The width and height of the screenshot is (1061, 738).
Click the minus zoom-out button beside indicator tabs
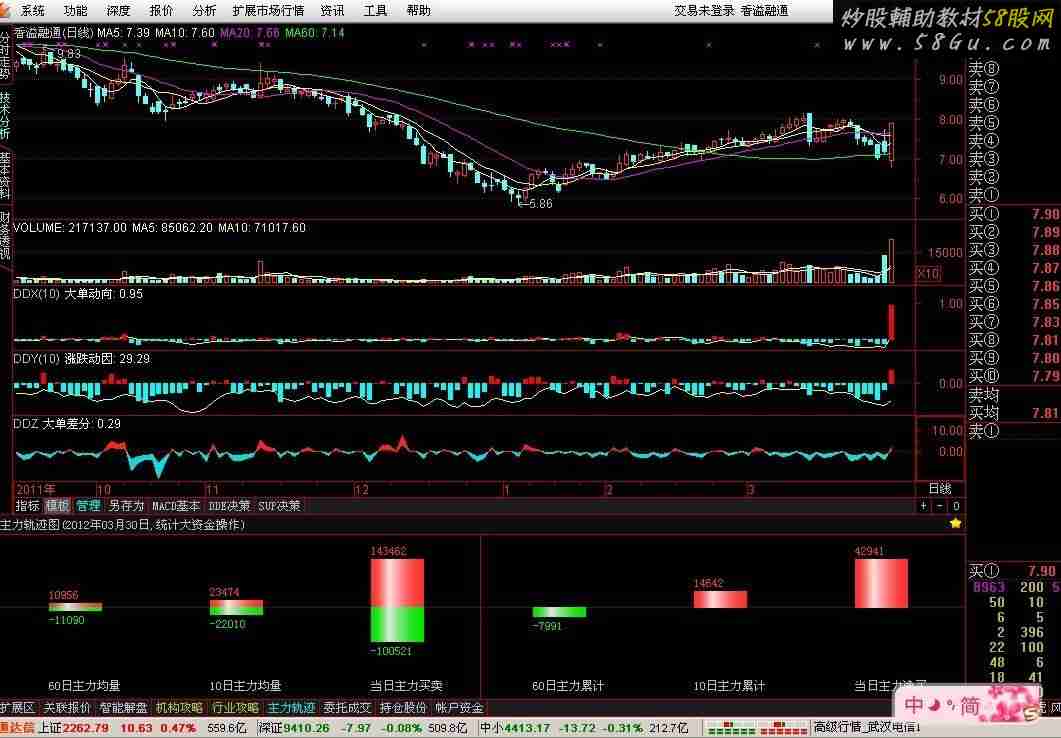point(938,506)
